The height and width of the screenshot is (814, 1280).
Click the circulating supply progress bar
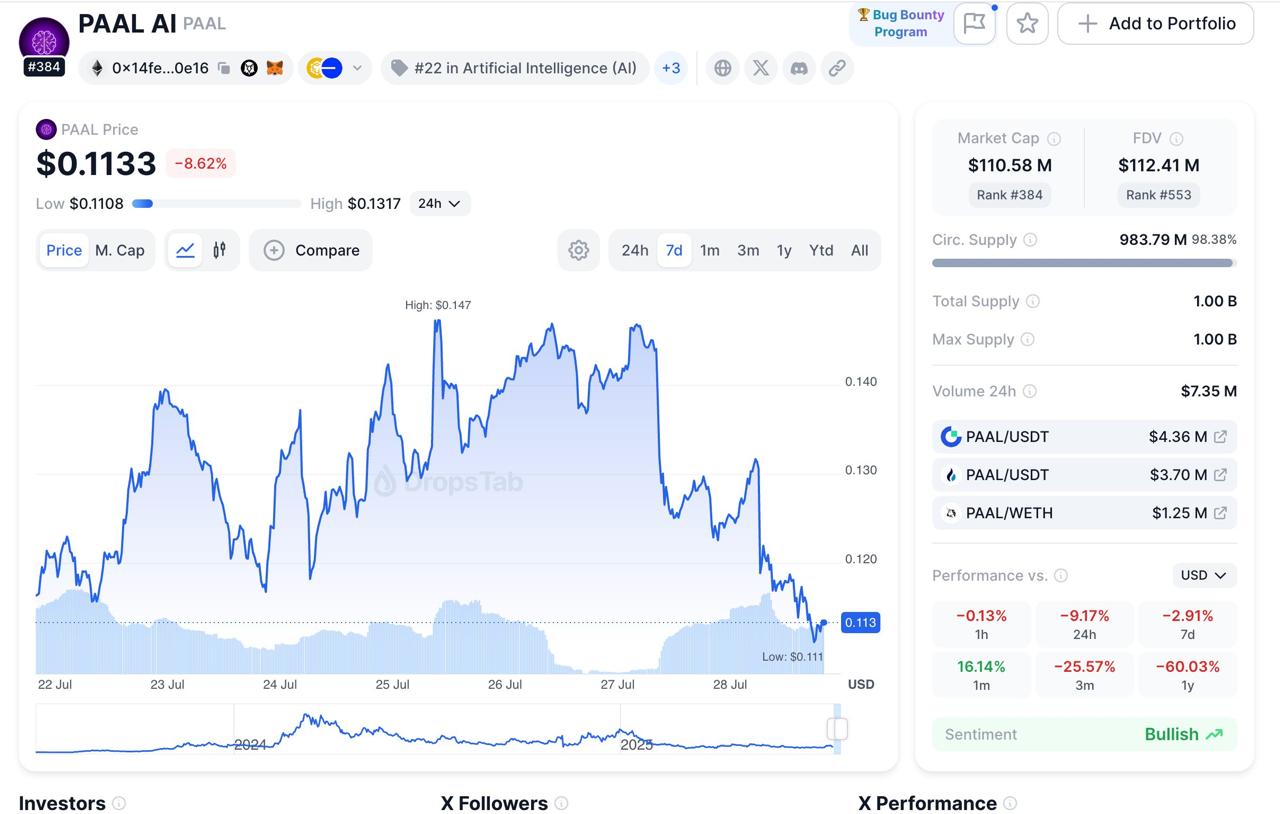pyautogui.click(x=1084, y=263)
